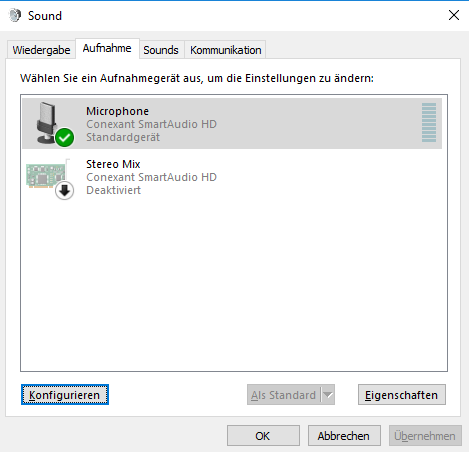Viewport: 469px width, 452px height.
Task: Click the Konfigurieren button
Action: coord(65,395)
